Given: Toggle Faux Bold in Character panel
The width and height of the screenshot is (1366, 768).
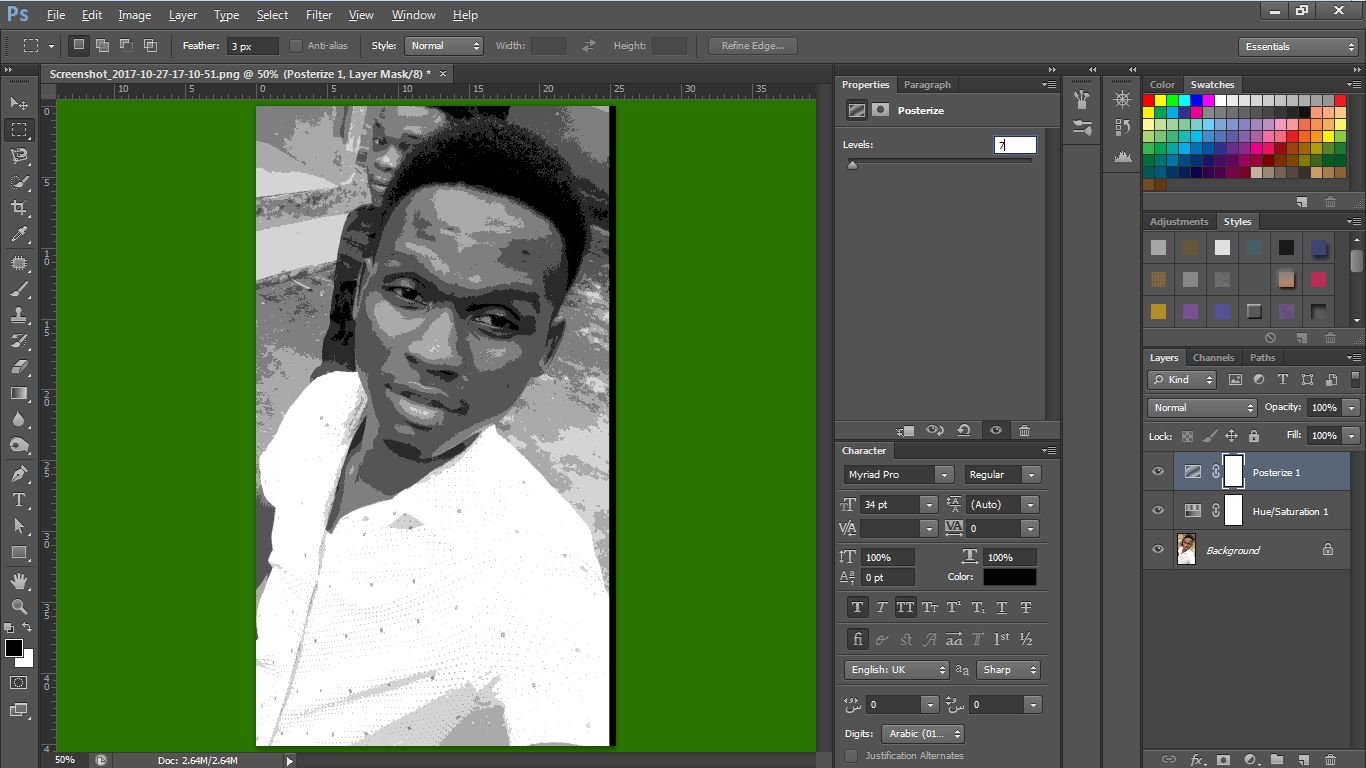Looking at the screenshot, I should [857, 607].
